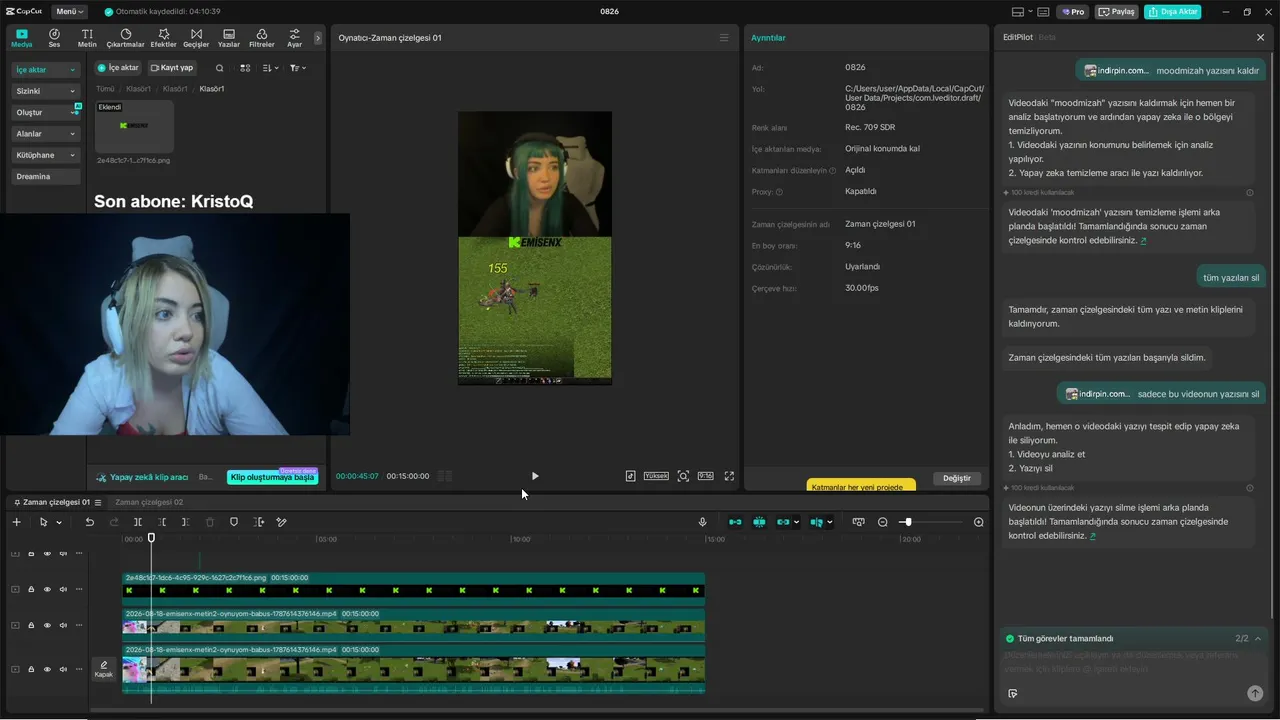The width and height of the screenshot is (1280, 720).
Task: Open the Metin text panel
Action: [x=87, y=38]
